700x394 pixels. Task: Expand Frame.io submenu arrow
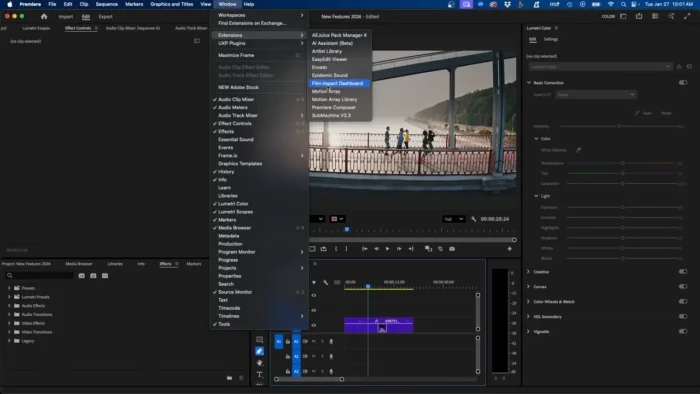pos(302,156)
